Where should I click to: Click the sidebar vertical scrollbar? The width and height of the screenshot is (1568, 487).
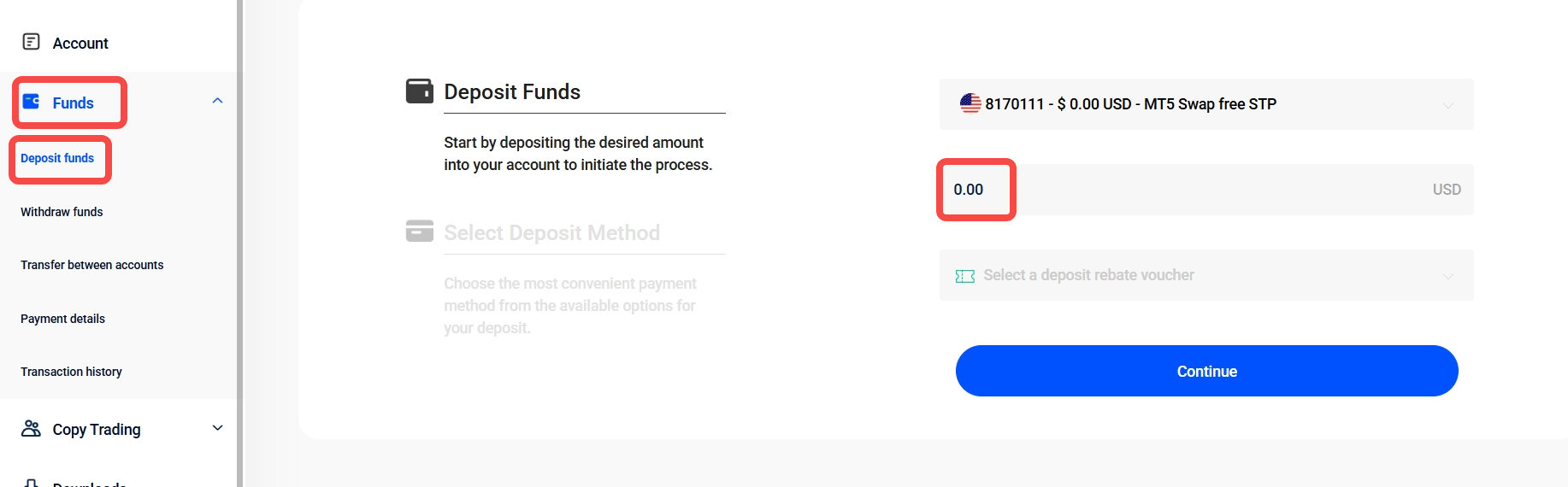tap(240, 243)
